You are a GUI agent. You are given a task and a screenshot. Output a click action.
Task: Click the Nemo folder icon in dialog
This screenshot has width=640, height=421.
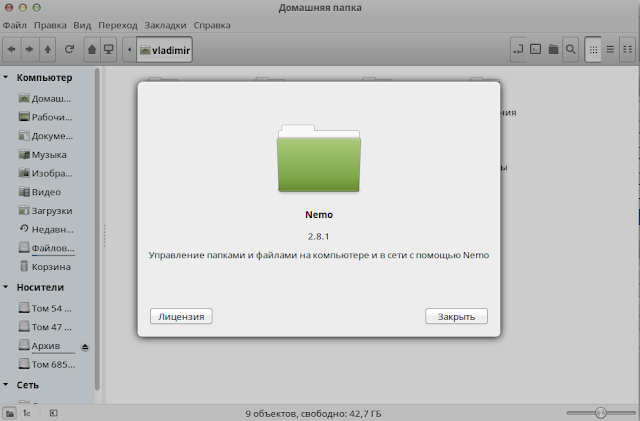(319, 158)
